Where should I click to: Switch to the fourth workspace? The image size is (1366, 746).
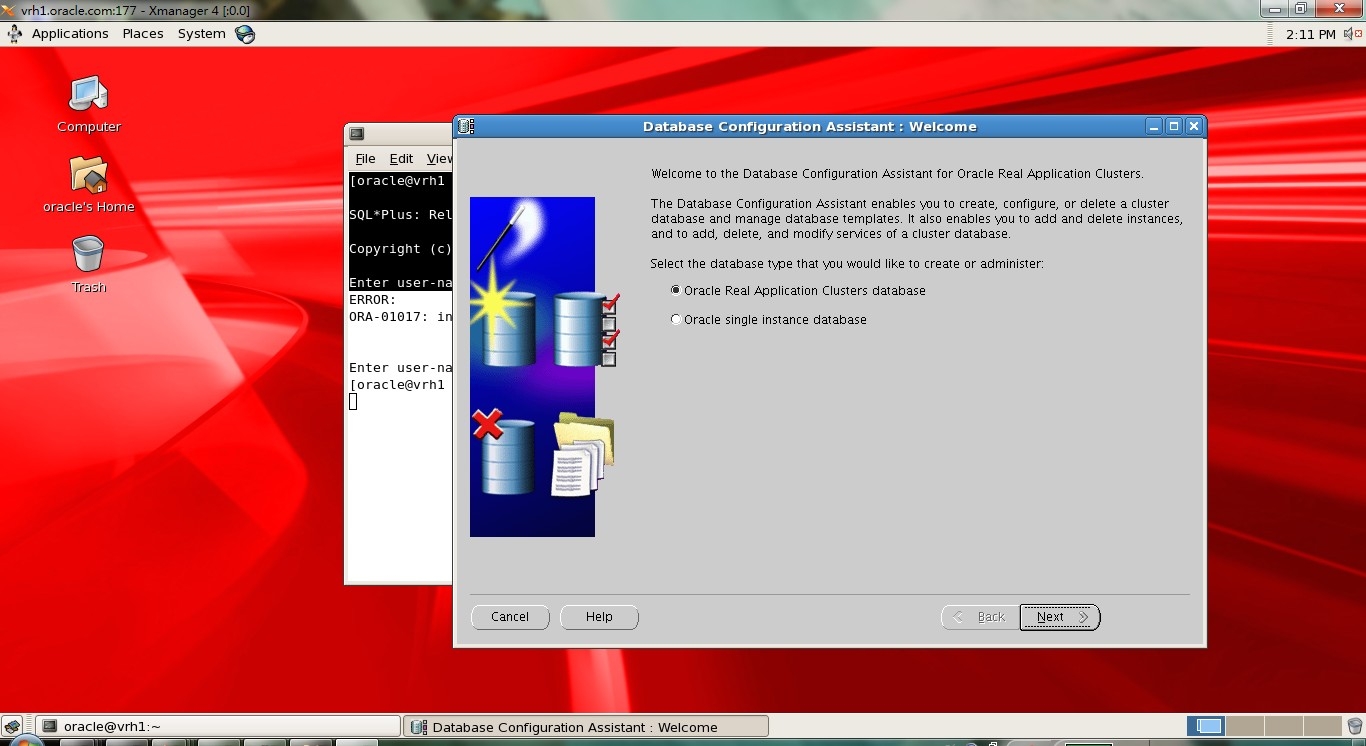(1323, 727)
